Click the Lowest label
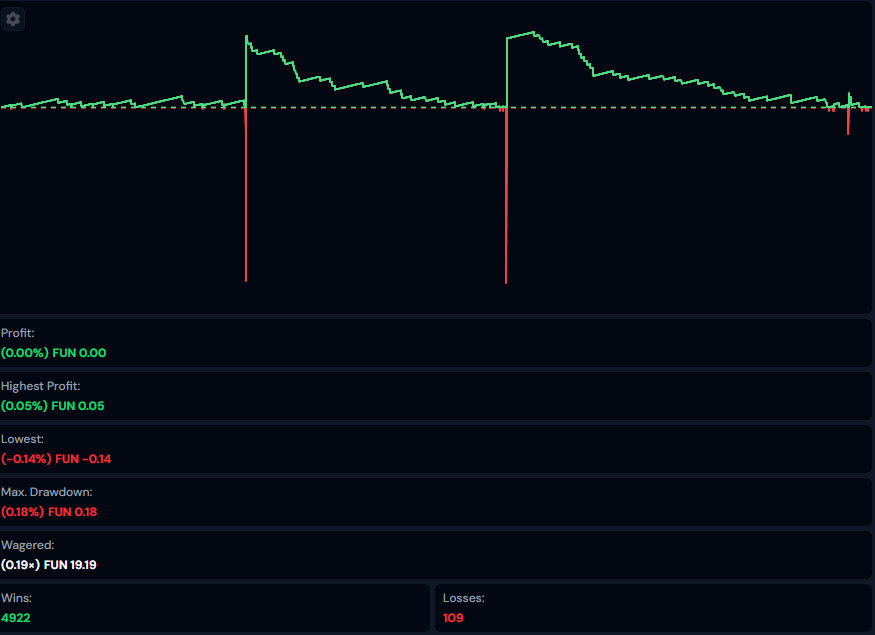The width and height of the screenshot is (875, 635). tap(22, 439)
